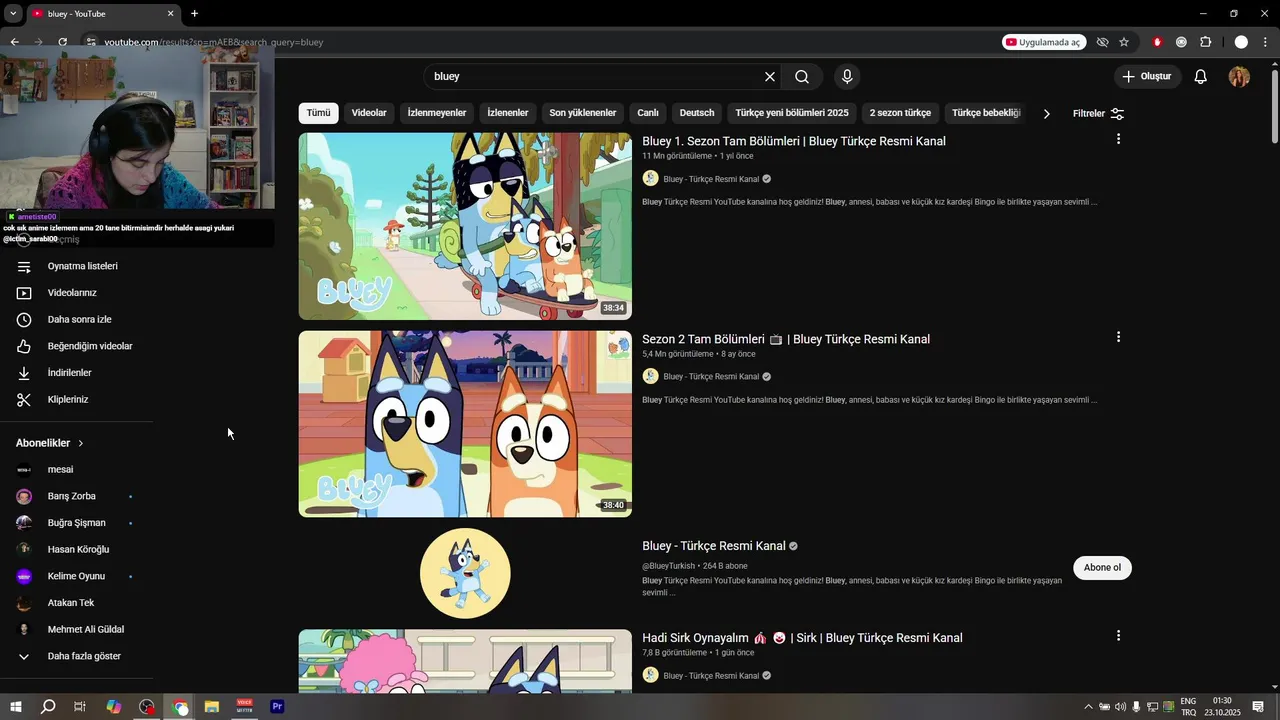Screen dimensions: 1280x720
Task: Open the Chrome three-dot menu
Action: (1266, 42)
